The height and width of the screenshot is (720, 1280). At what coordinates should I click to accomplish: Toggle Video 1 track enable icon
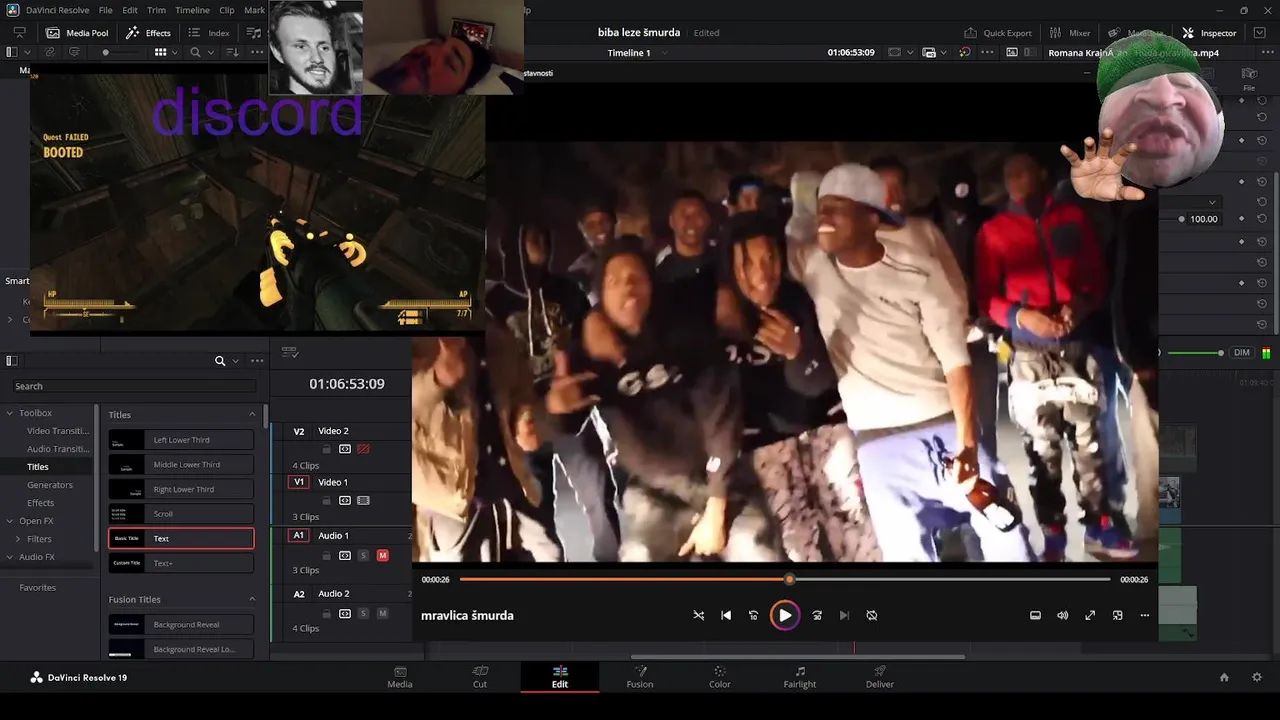[363, 500]
